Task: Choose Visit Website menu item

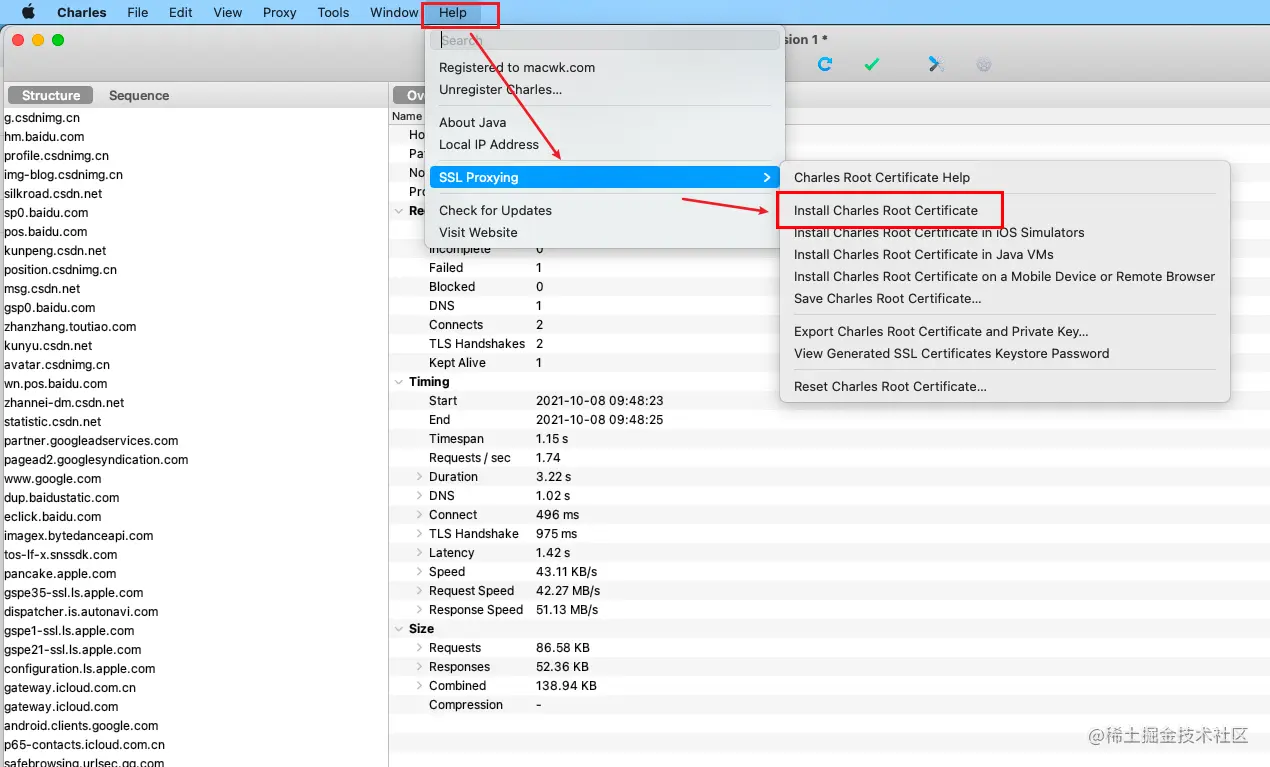Action: click(478, 232)
